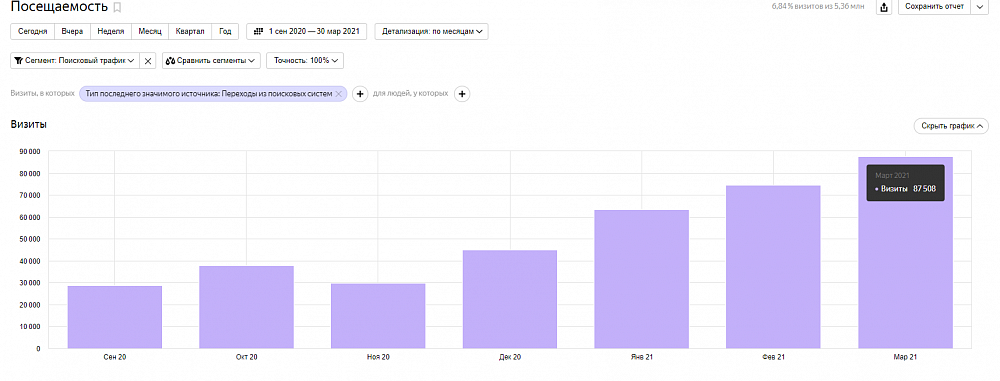This screenshot has width=1000, height=381.
Task: Click the Сен 20 bar
Action: point(115,317)
